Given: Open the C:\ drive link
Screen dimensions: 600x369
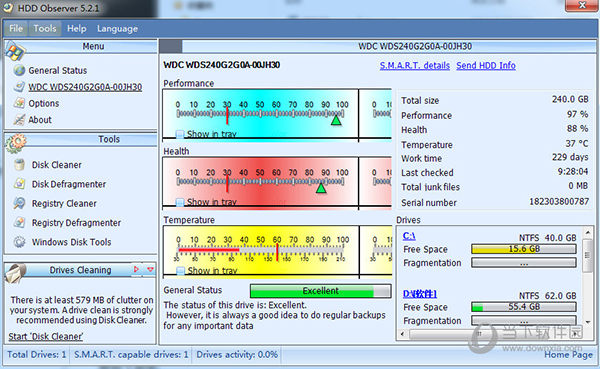Looking at the screenshot, I should click(x=409, y=236).
